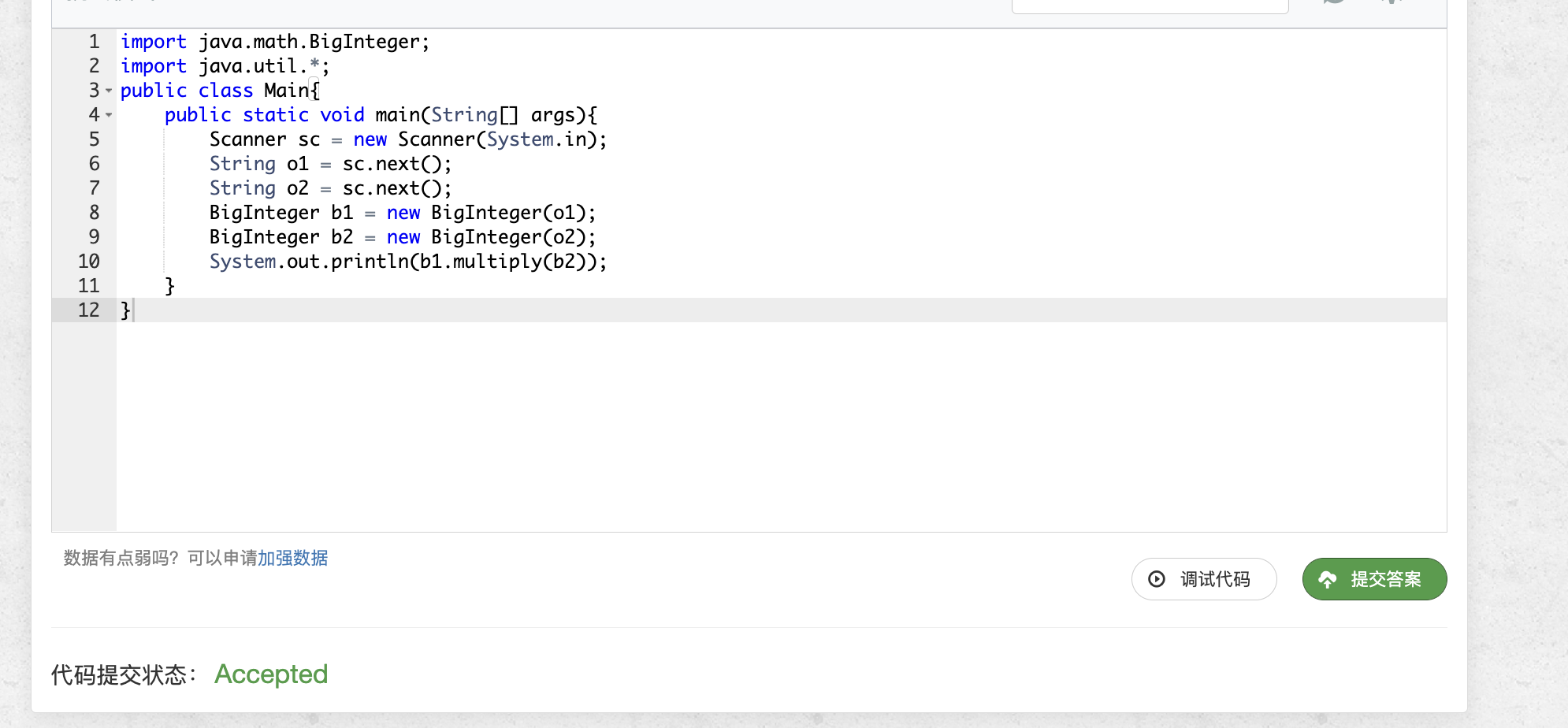Click the cloud upload icon in 提交答案
Screen dimensions: 1568x728
(1327, 580)
